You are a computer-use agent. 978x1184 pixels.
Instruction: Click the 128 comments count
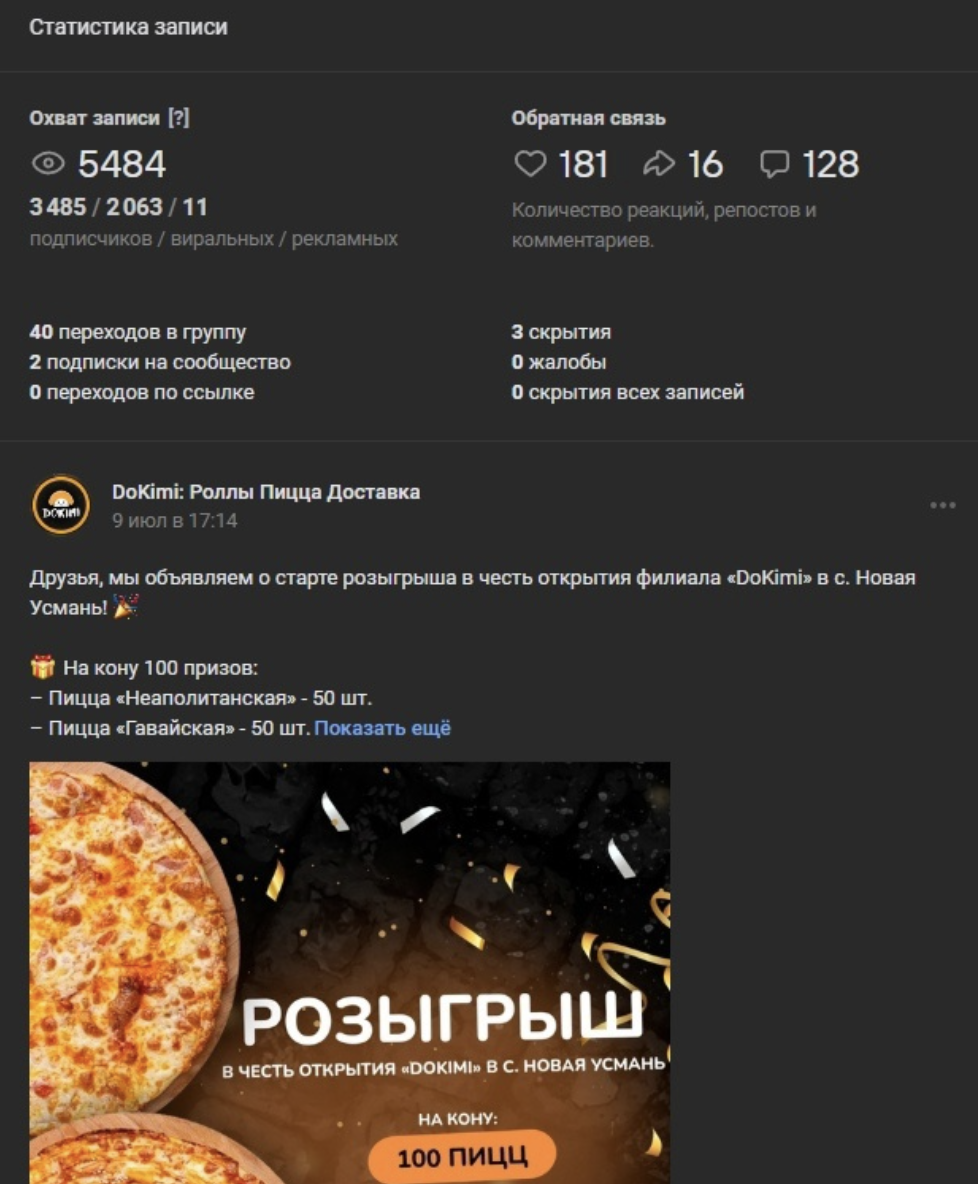click(x=830, y=164)
